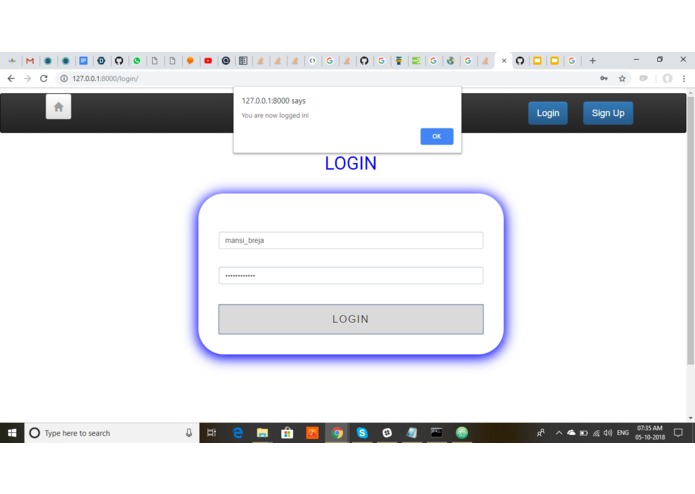This screenshot has height=494, width=695.
Task: Open the Windows Start menu
Action: click(x=12, y=433)
